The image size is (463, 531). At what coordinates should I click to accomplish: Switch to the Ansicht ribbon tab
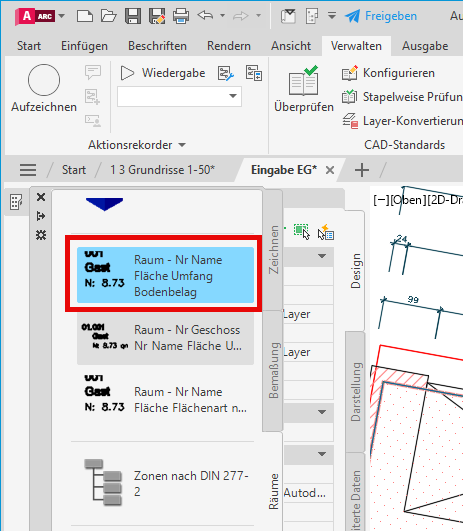291,46
